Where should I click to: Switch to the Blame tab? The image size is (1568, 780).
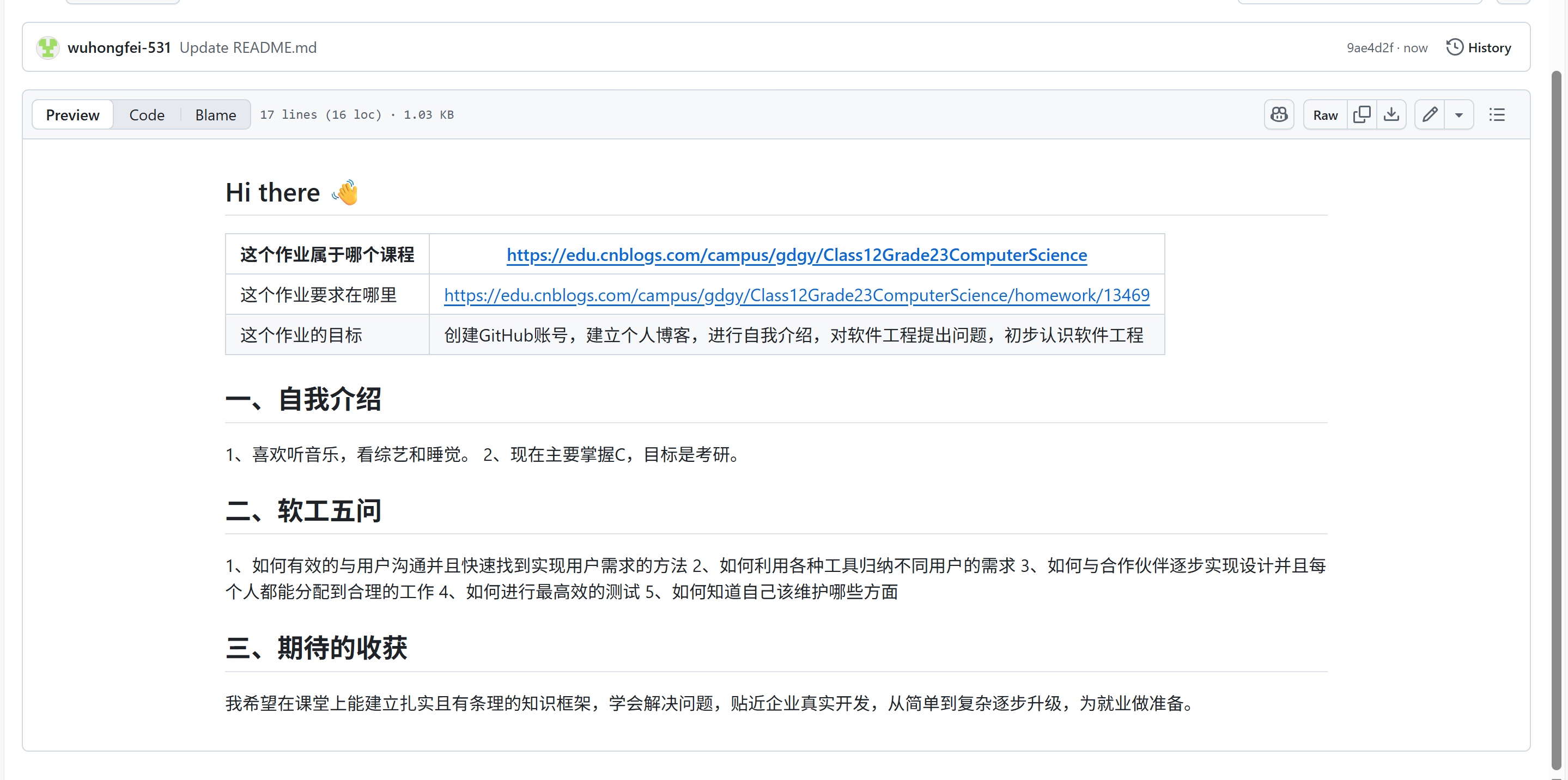click(216, 114)
